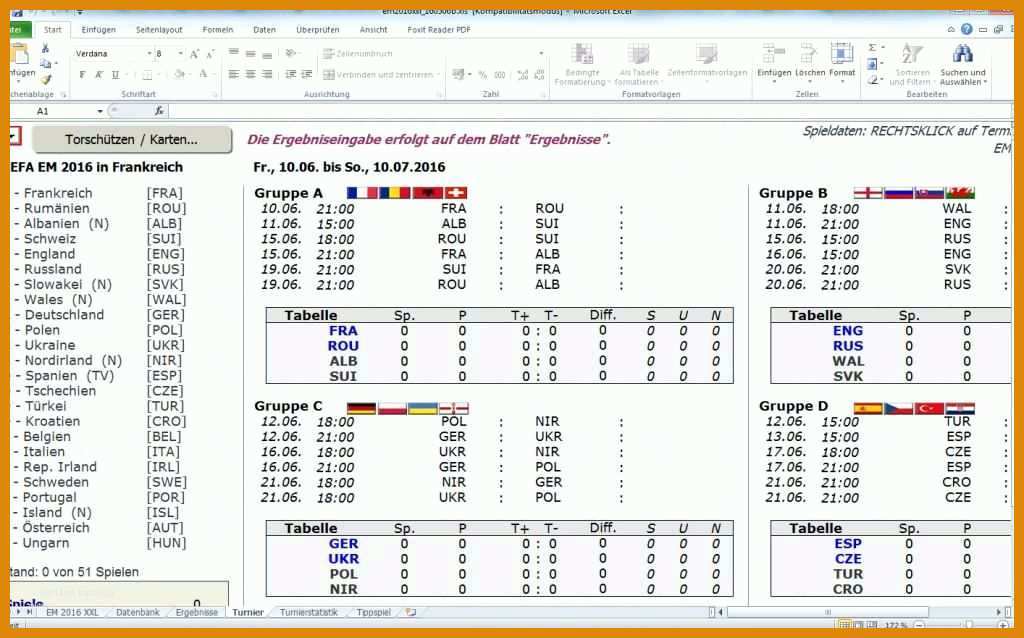Align text left in the Ausrichtung group
This screenshot has width=1024, height=638.
tap(233, 74)
